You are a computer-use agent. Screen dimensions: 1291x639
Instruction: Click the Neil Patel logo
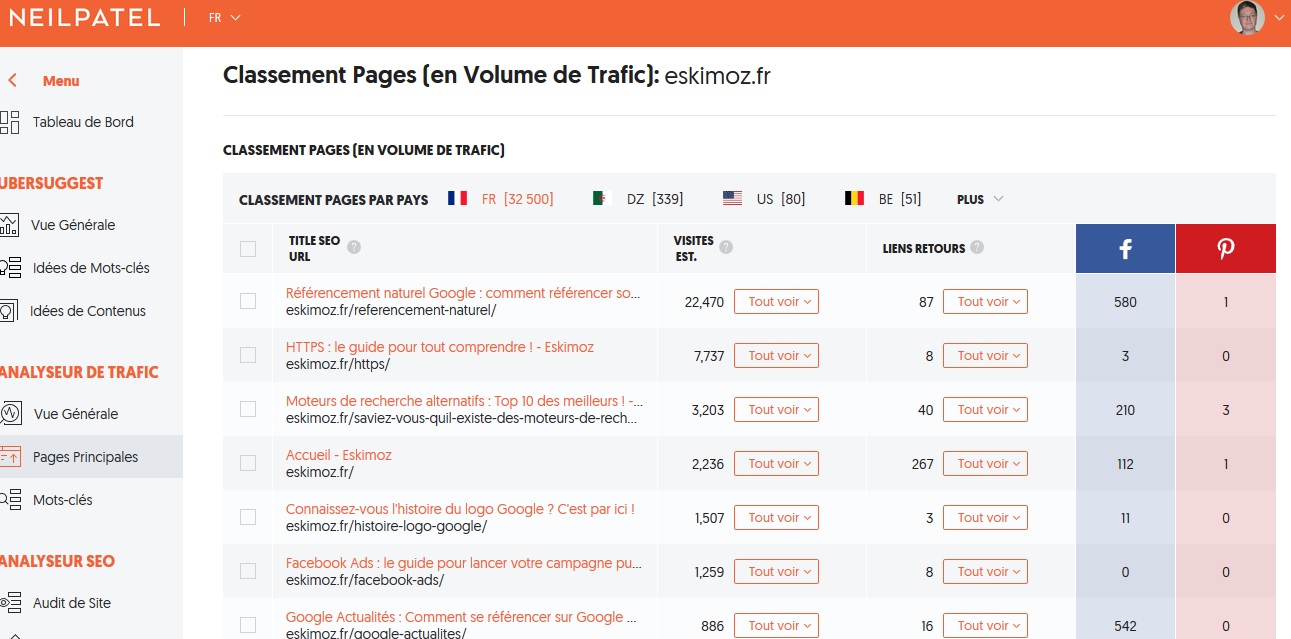point(84,17)
